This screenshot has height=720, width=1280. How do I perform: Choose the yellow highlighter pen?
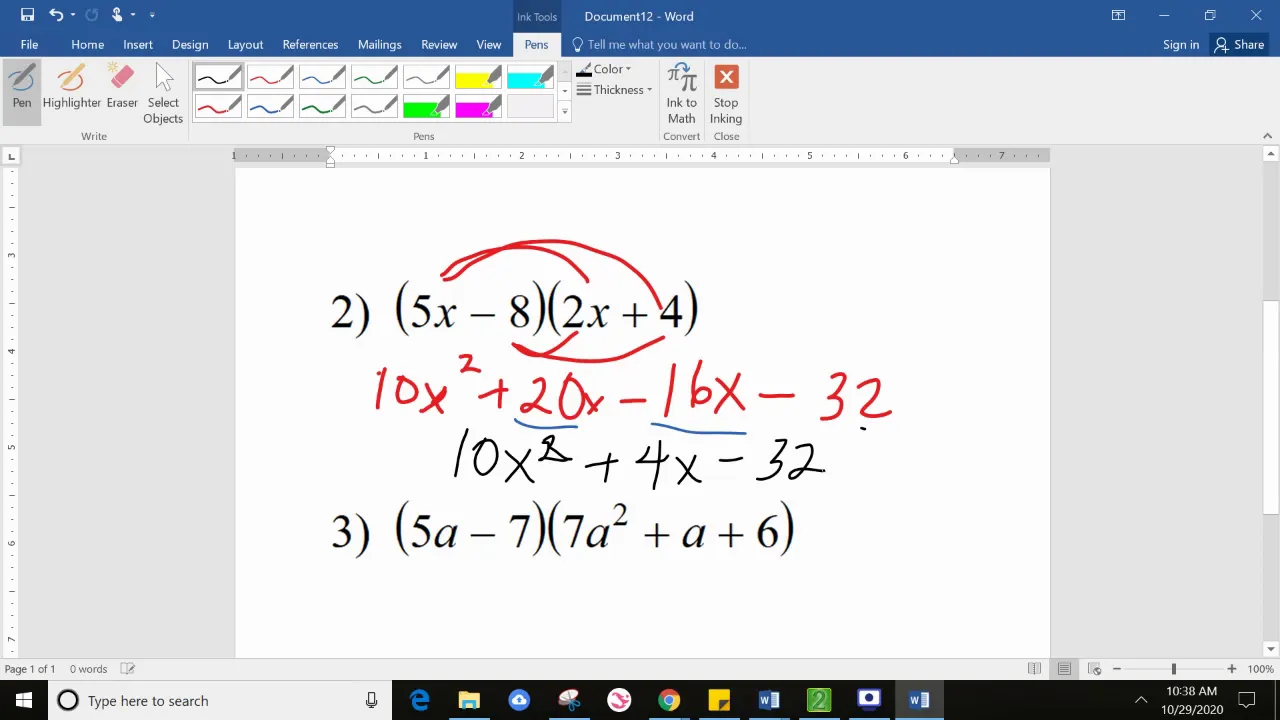coord(478,77)
